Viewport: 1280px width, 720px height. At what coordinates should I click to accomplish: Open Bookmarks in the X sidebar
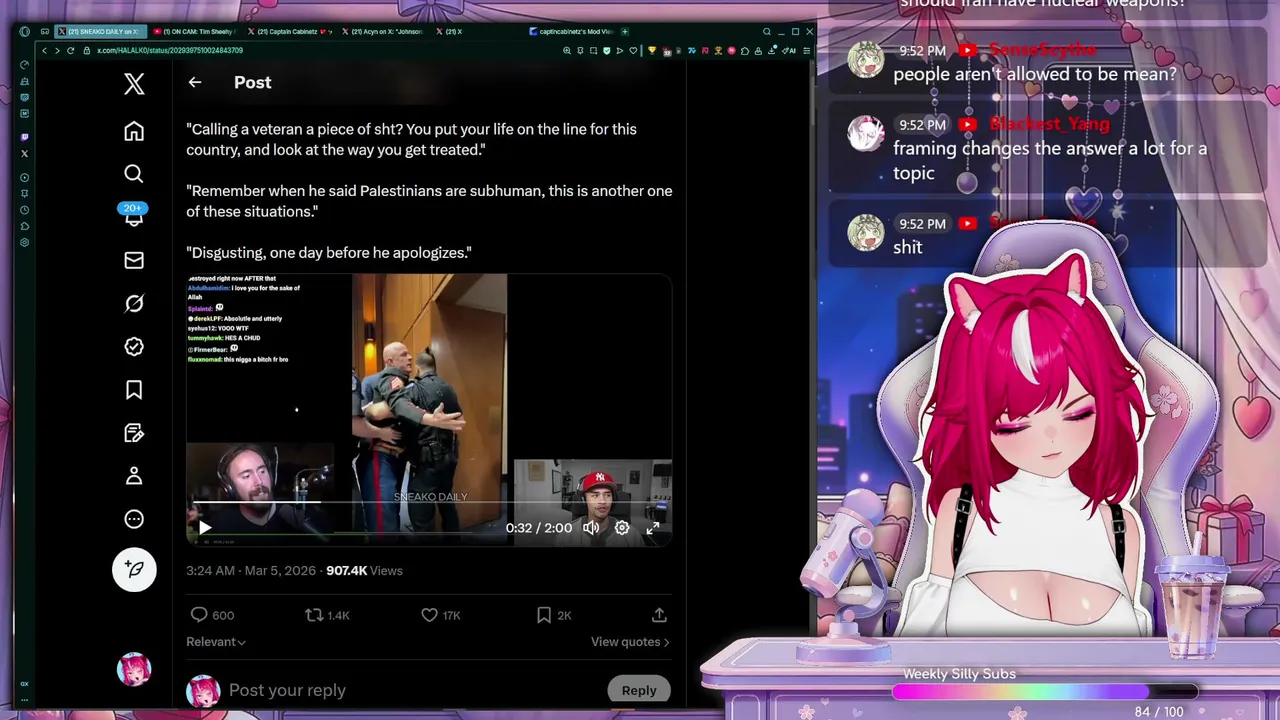click(134, 390)
